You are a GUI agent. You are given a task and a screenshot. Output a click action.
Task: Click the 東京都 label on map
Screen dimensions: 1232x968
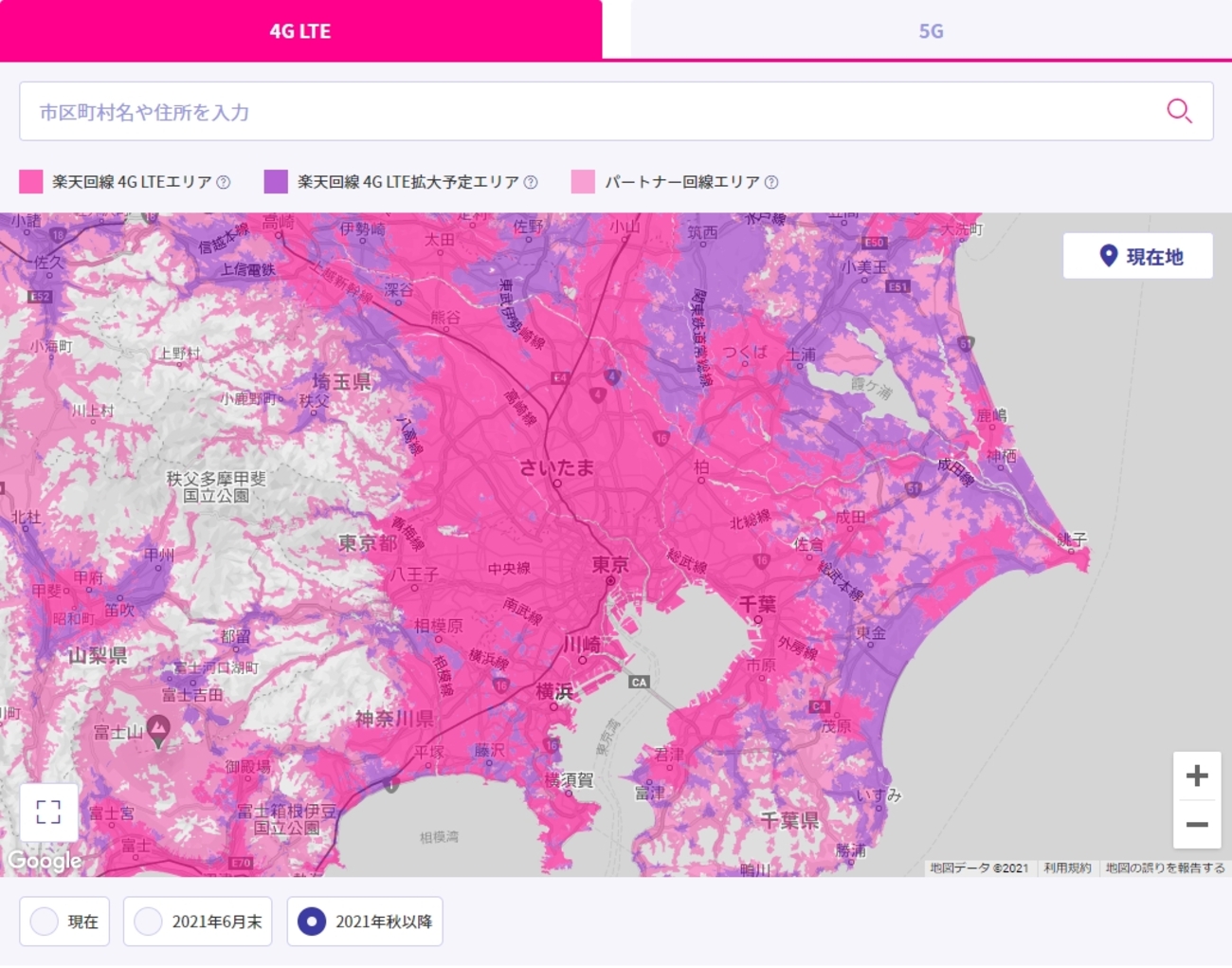pyautogui.click(x=368, y=543)
